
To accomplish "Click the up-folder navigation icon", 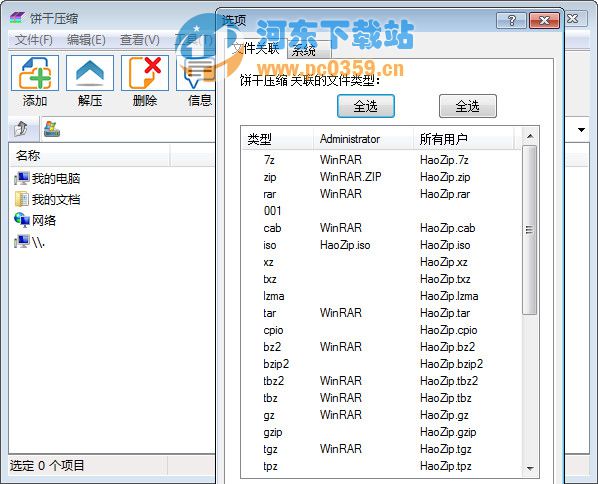I will (22, 129).
